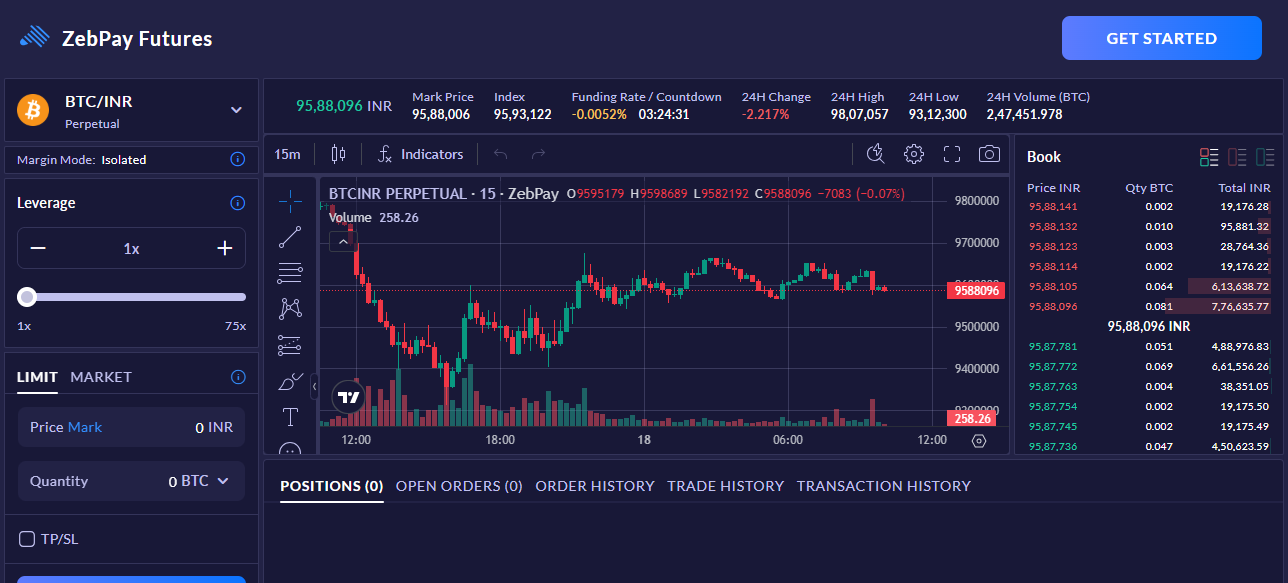Enable the TP/SL checkbox
This screenshot has width=1288, height=583.
tap(27, 539)
